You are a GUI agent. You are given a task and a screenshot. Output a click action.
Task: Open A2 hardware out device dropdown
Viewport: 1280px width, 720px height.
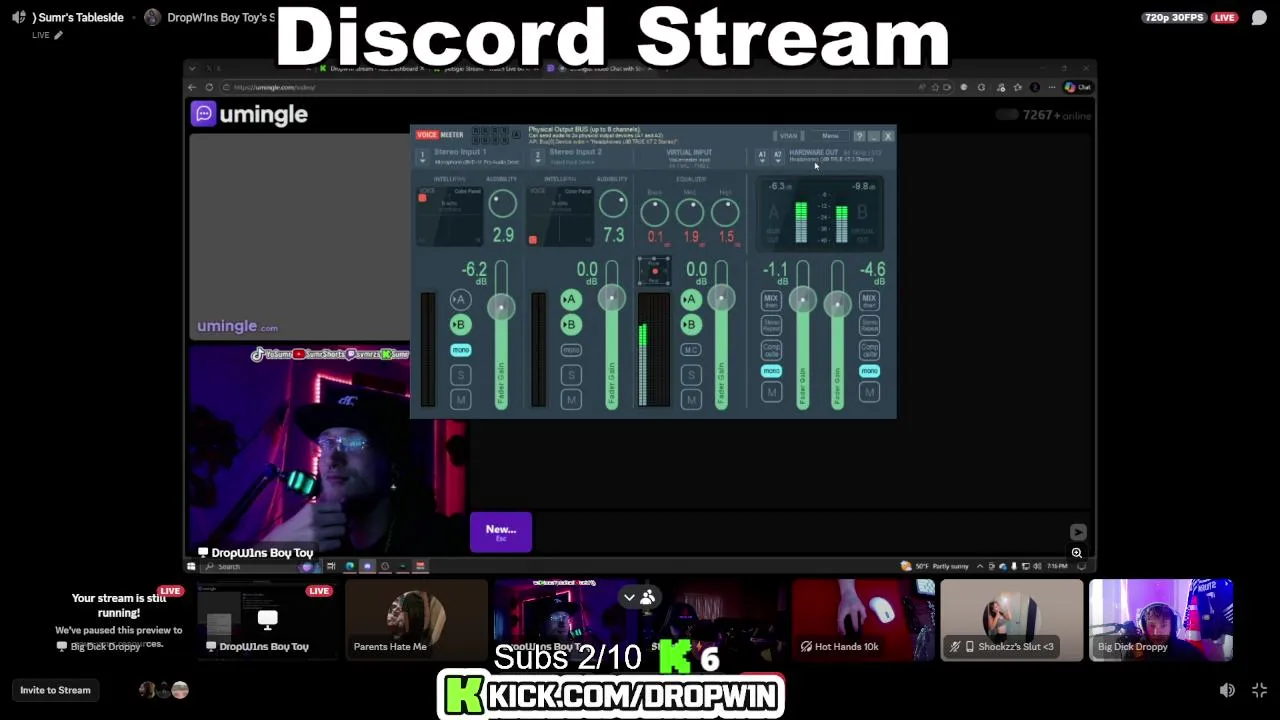(x=777, y=156)
